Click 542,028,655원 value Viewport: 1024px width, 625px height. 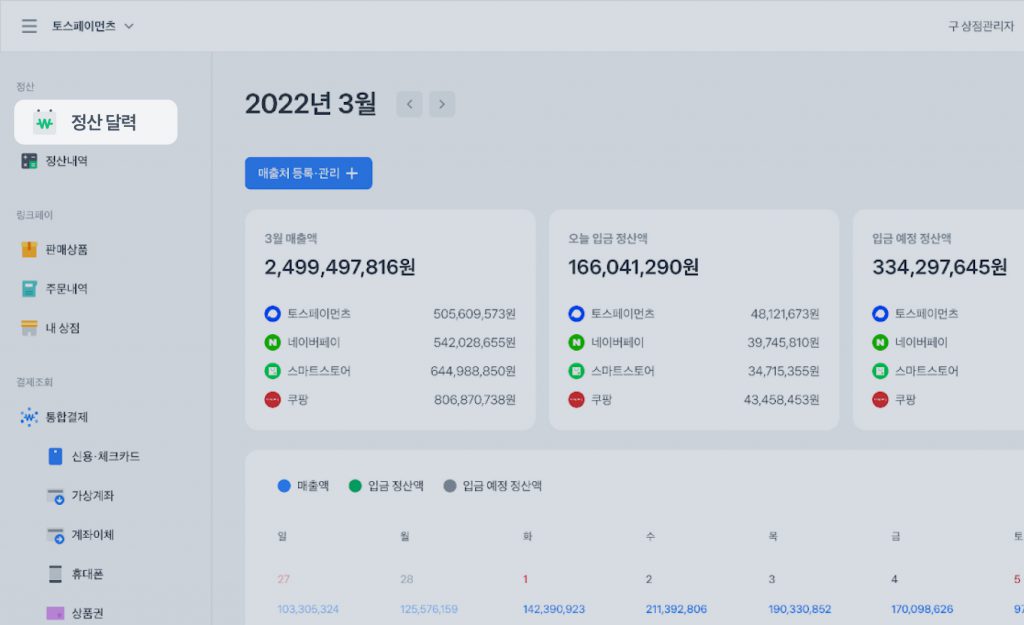coord(474,343)
